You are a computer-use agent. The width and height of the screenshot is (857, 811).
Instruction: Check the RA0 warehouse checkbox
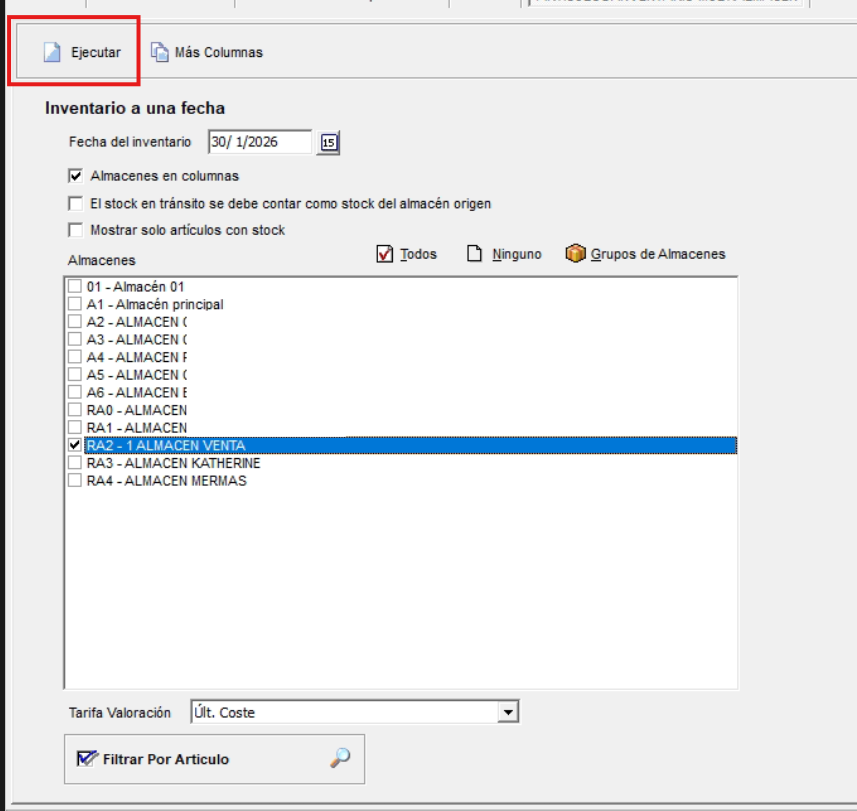coord(75,410)
